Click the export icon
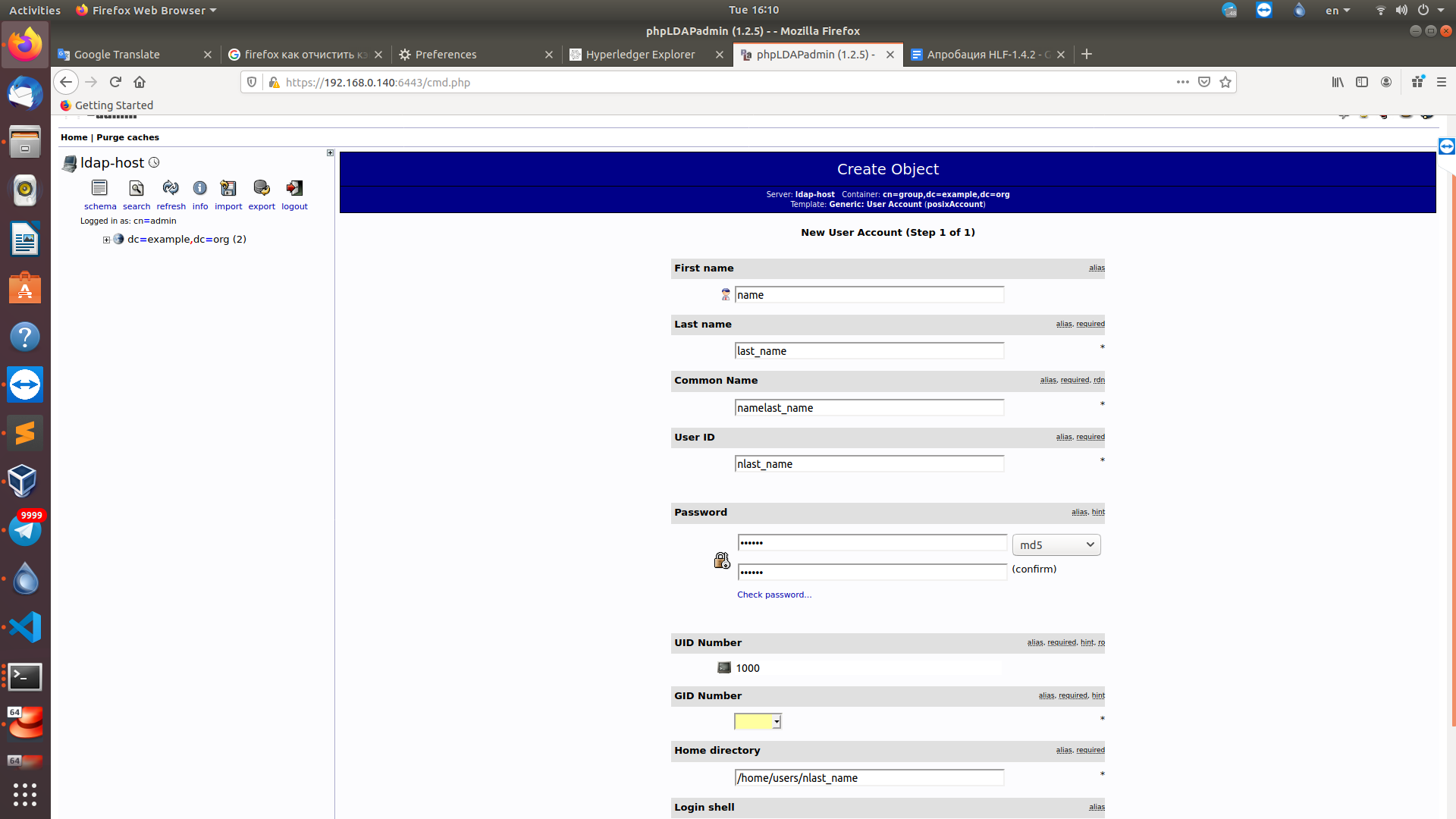The height and width of the screenshot is (819, 1456). tap(262, 188)
